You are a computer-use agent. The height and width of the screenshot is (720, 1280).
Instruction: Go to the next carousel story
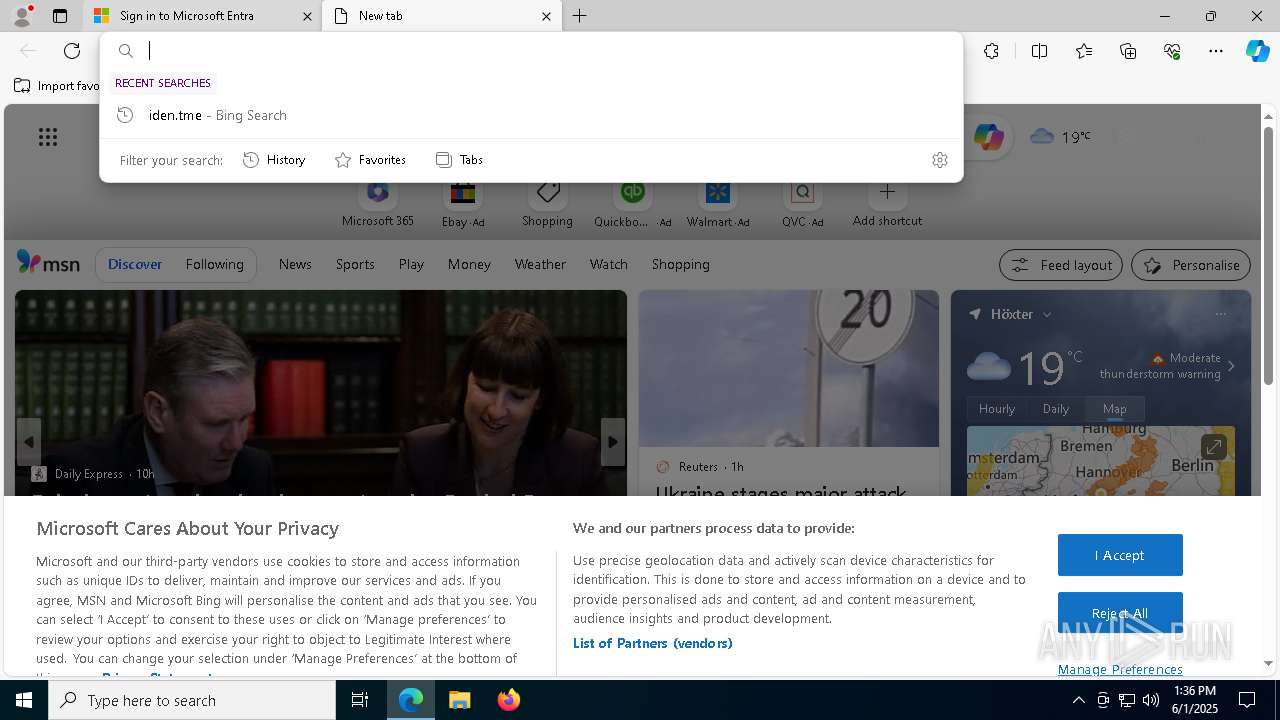(x=613, y=442)
